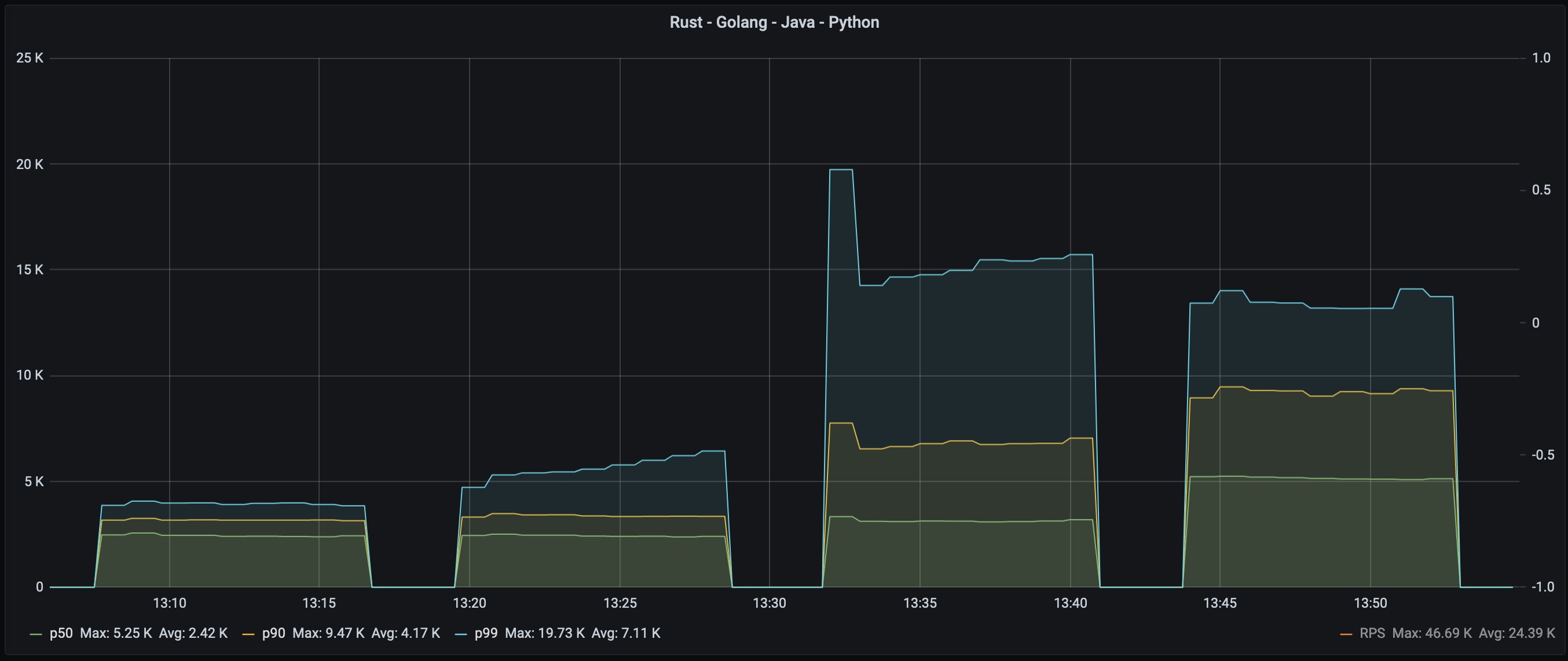Click the 13:50 x-axis time label
The width and height of the screenshot is (1568, 661).
1370,603
